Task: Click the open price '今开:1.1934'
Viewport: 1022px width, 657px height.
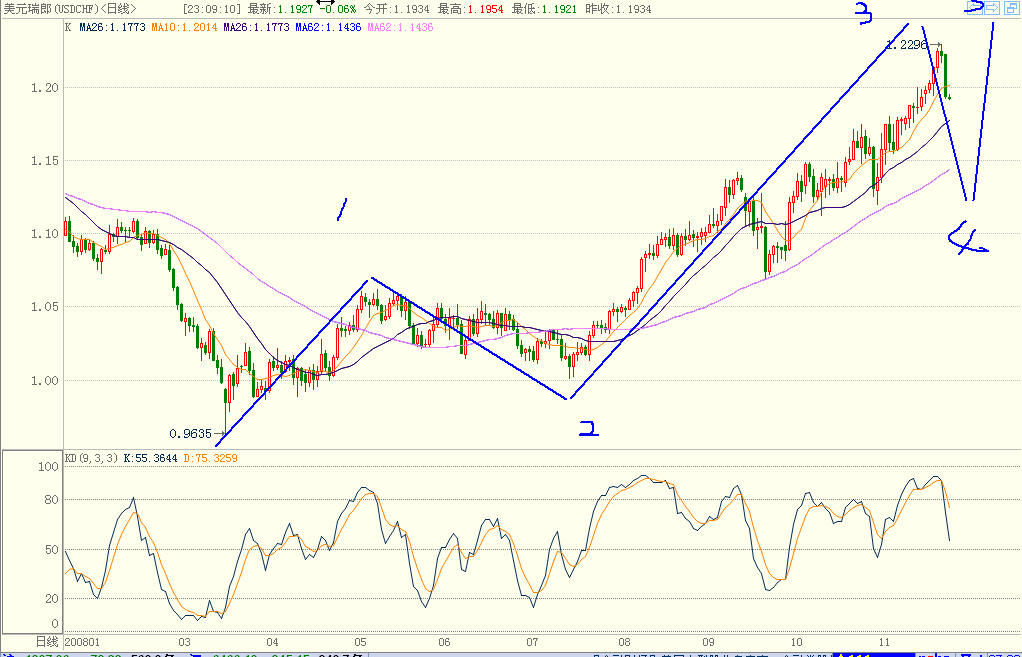Action: point(396,9)
